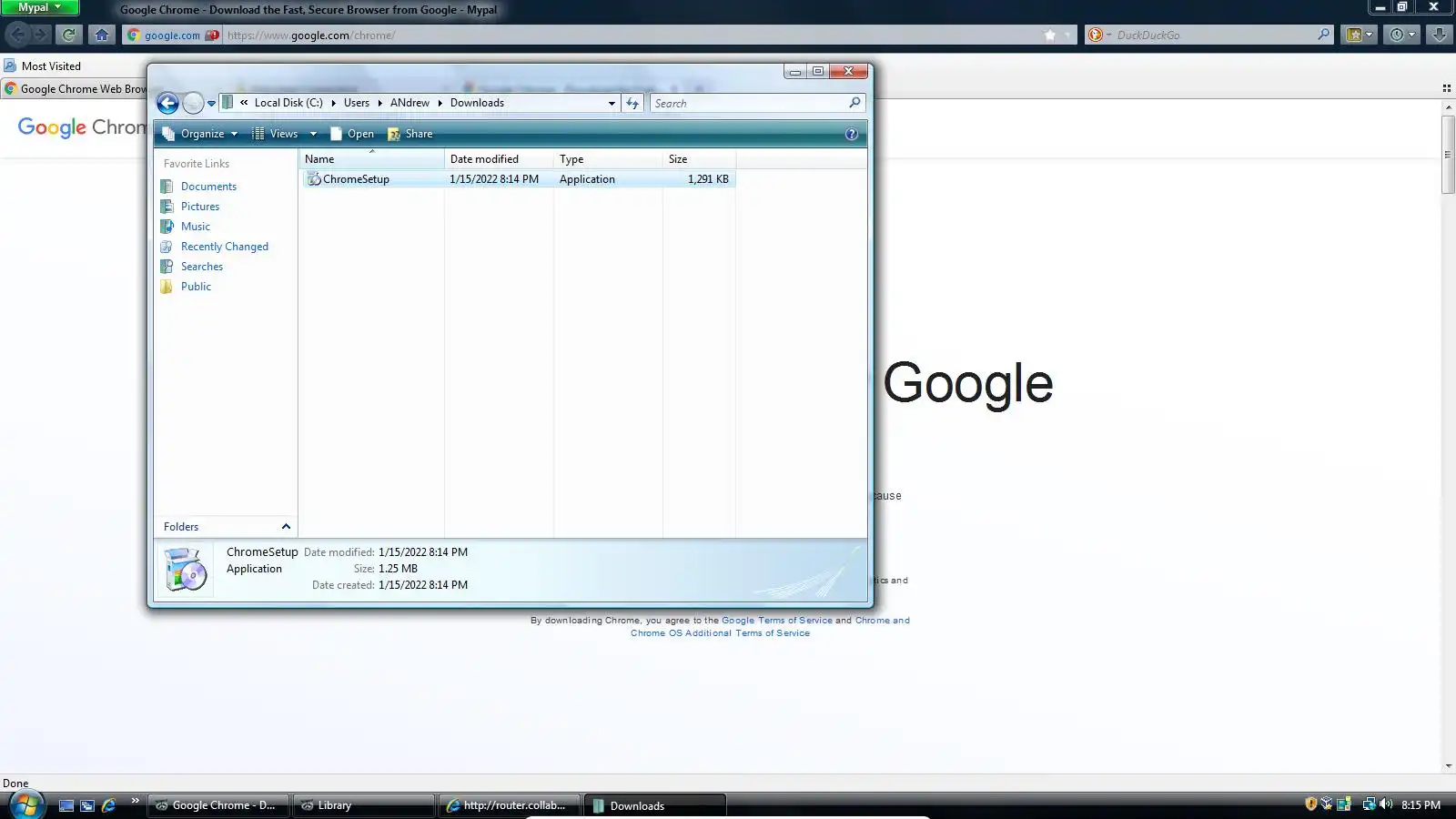Refresh the explorer address bar location
1456x819 pixels.
[632, 103]
